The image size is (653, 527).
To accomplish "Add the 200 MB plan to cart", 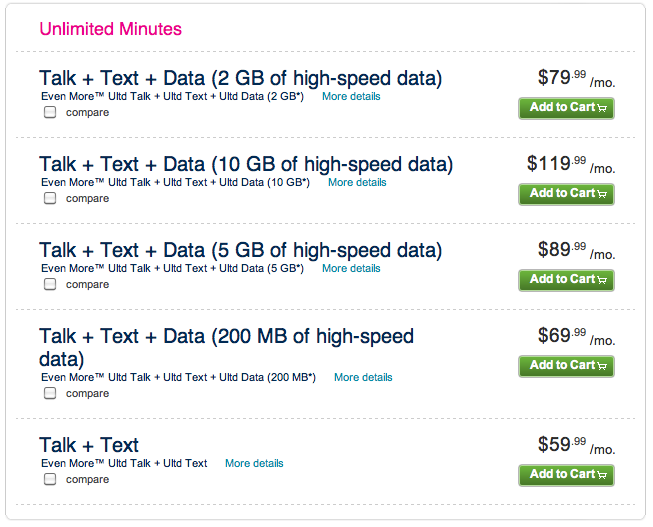I will pos(565,366).
